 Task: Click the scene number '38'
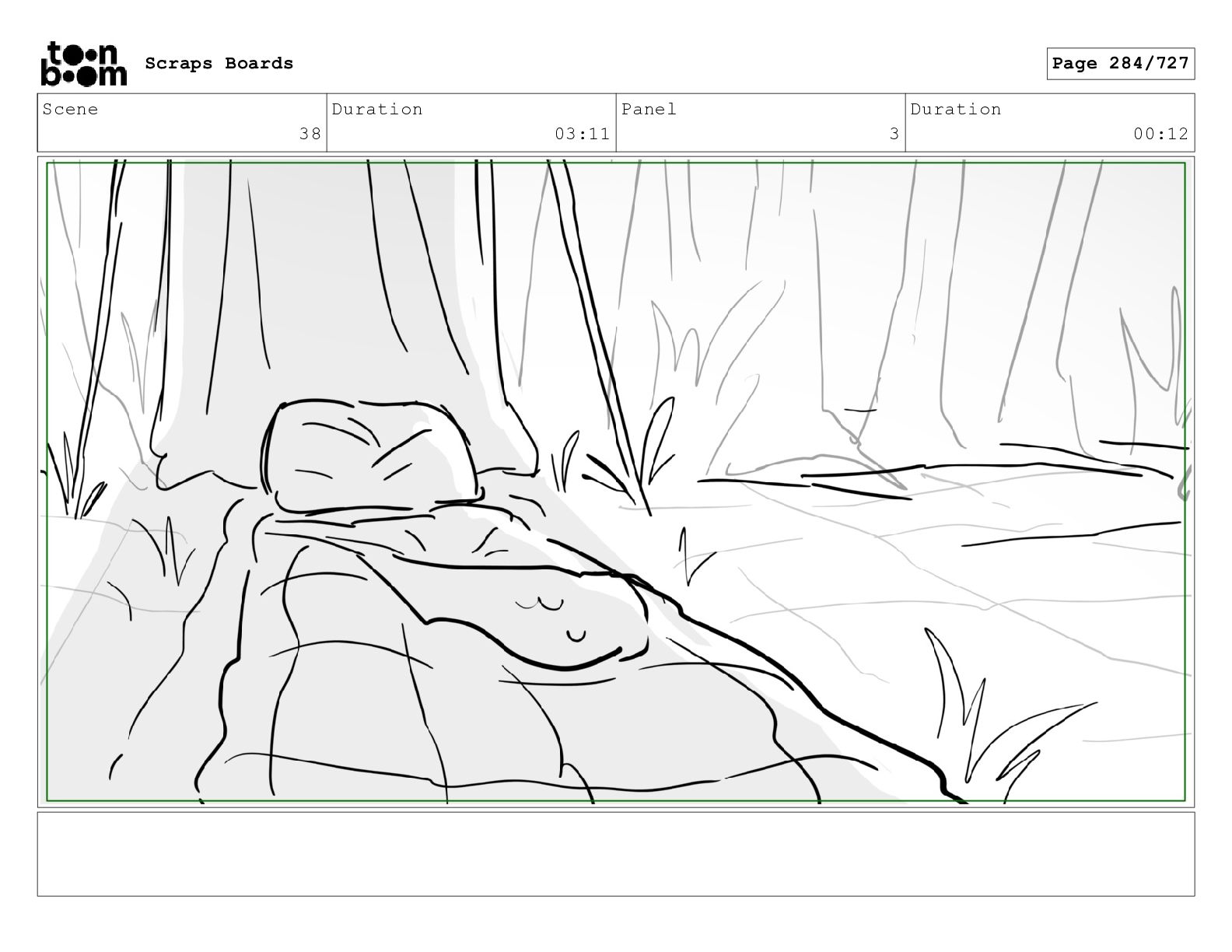point(310,134)
